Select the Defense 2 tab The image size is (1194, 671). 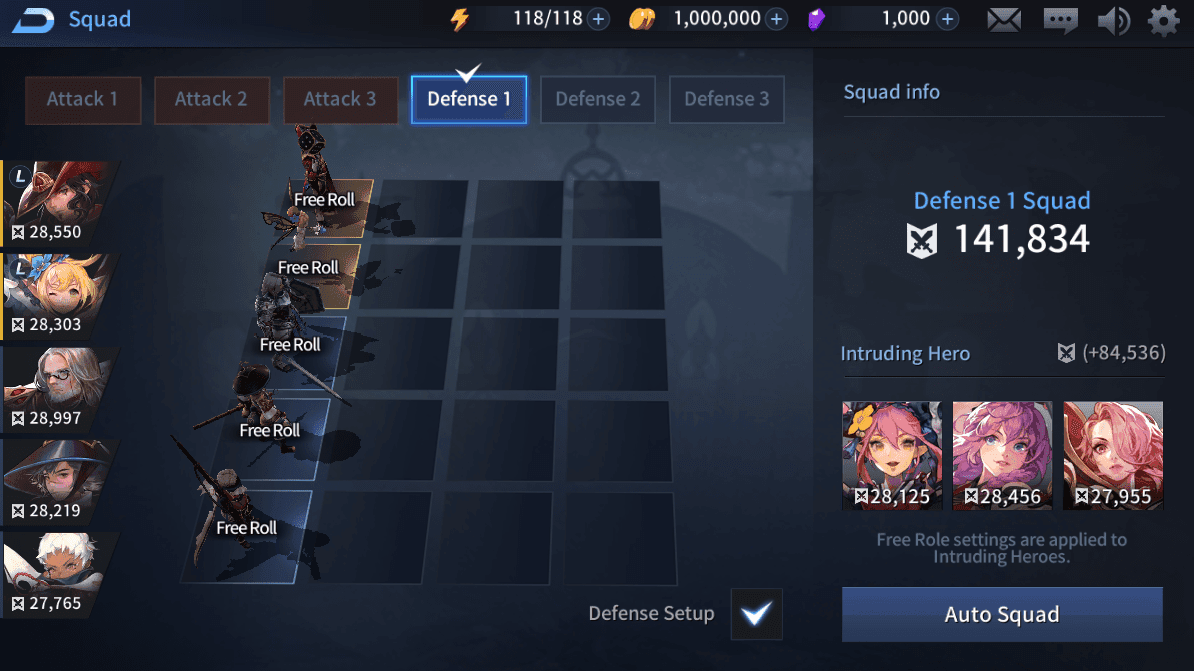click(598, 100)
